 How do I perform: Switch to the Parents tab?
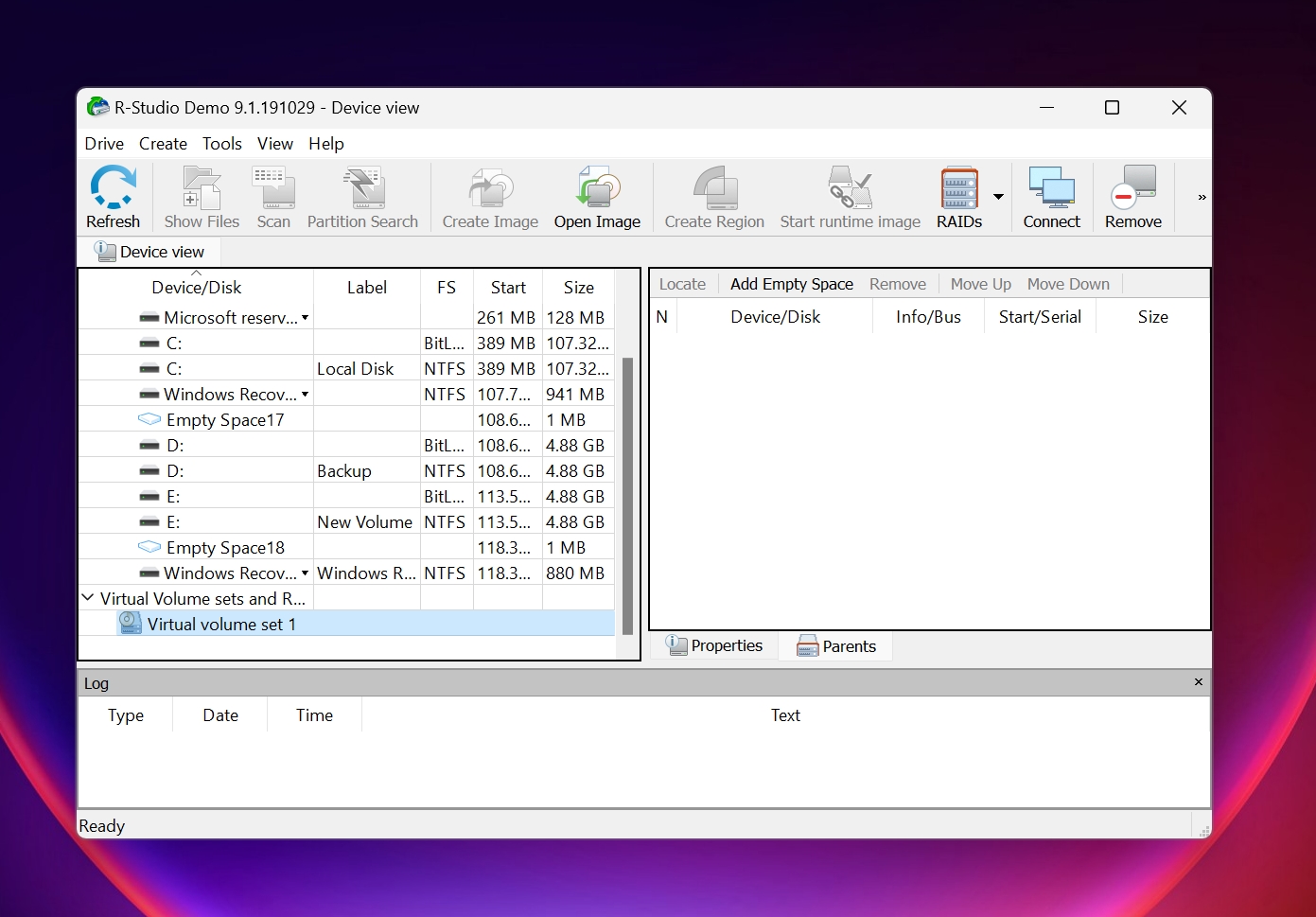pos(836,646)
